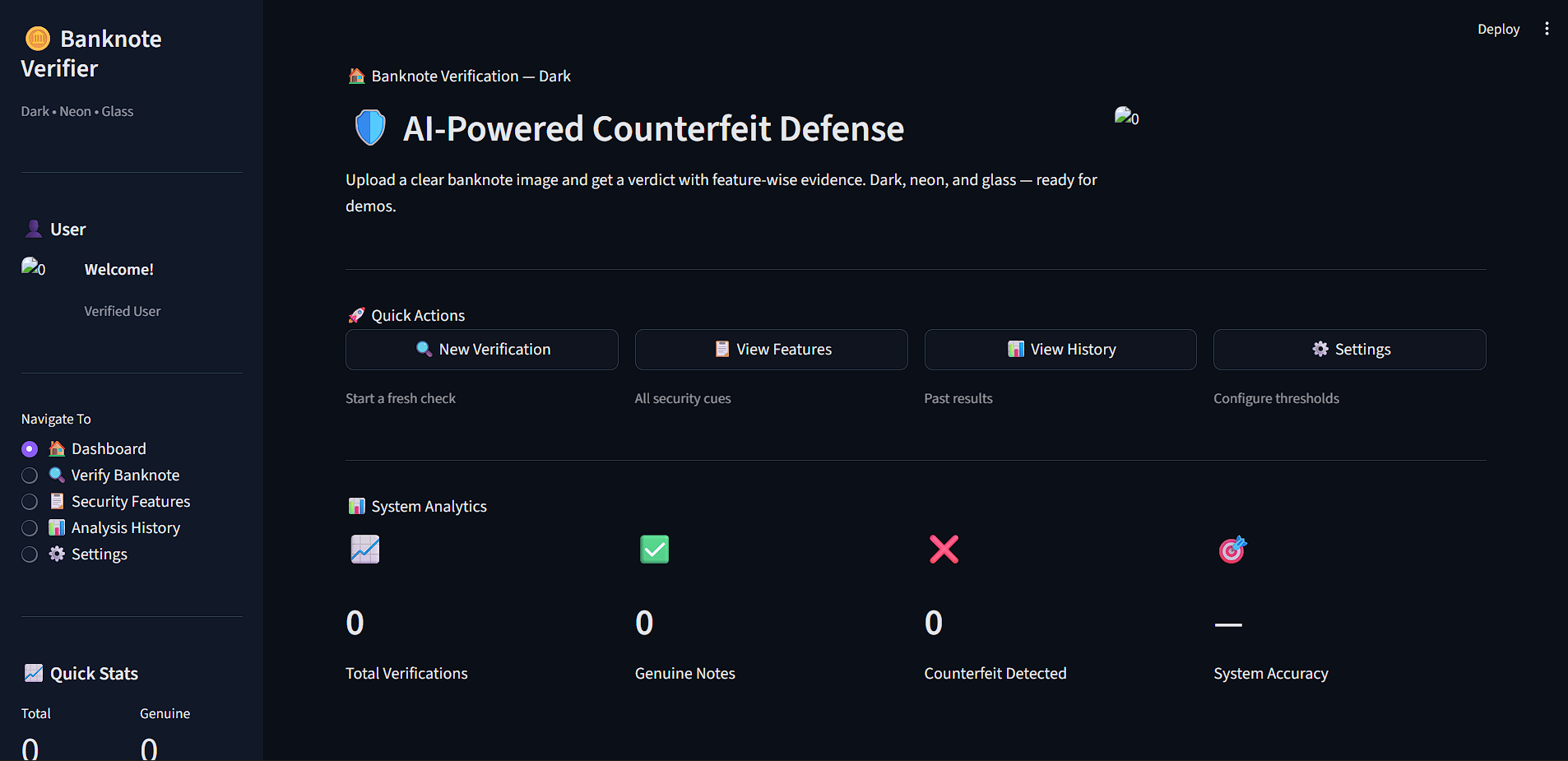
Task: Click the coin icon beside Banknote Verifier
Action: (38, 39)
